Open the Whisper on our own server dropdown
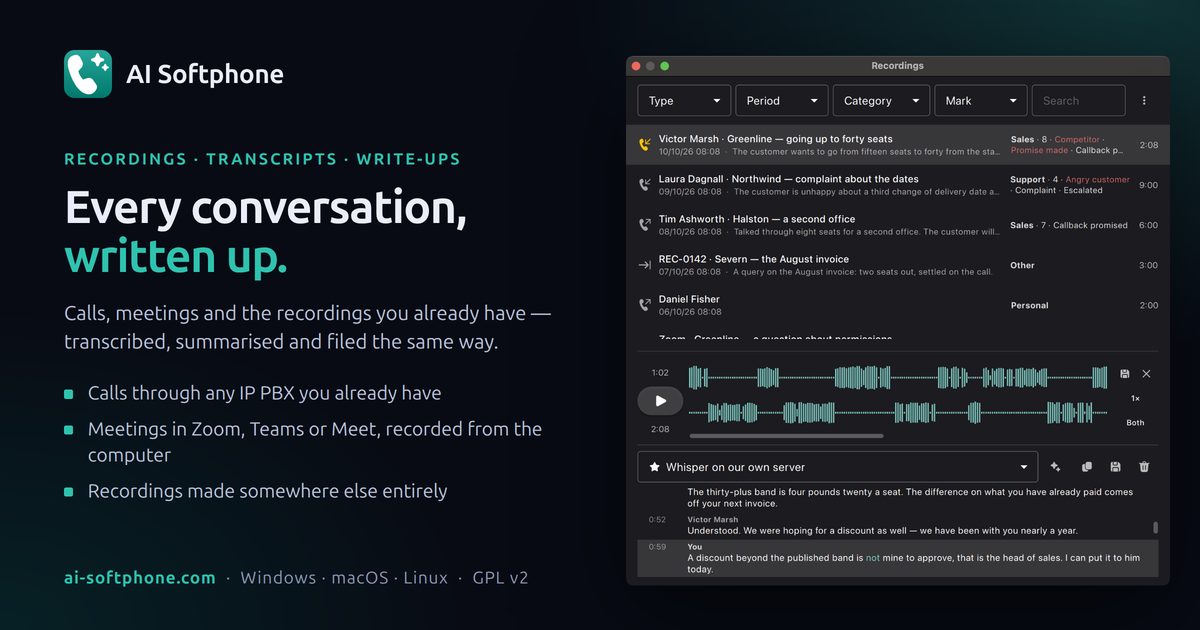 tap(838, 467)
